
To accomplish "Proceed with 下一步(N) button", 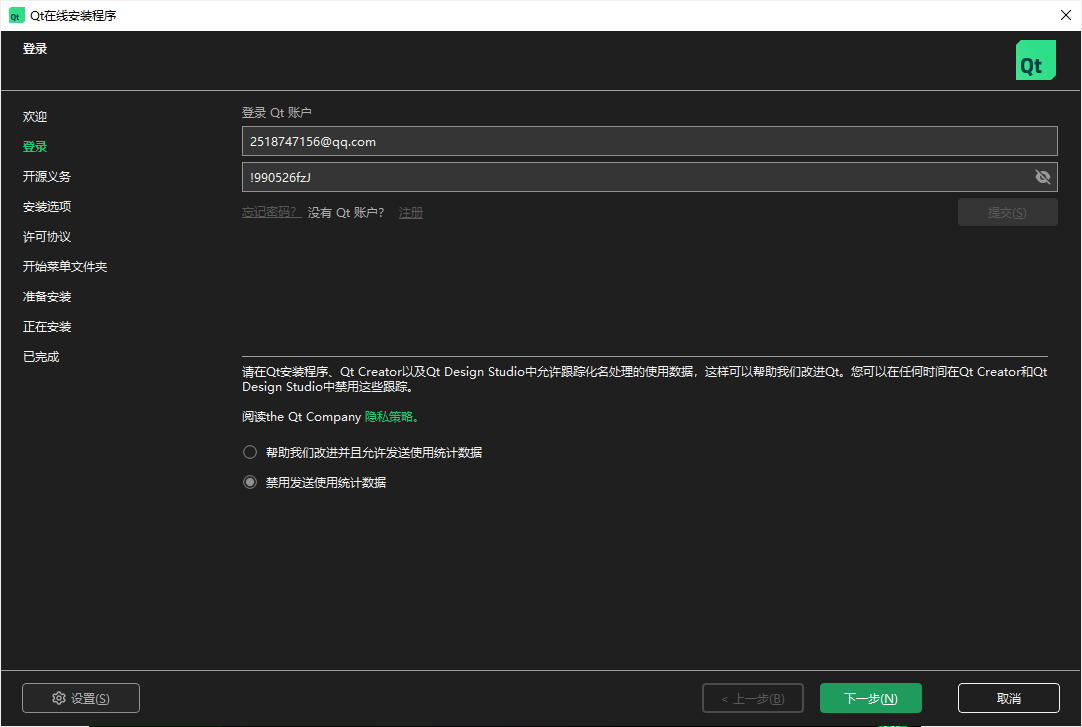I will [x=870, y=698].
